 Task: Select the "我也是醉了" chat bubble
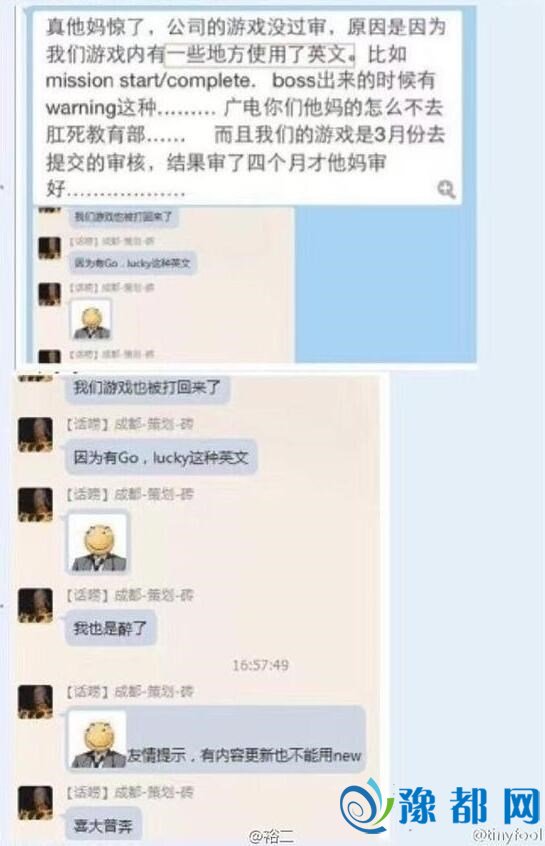pyautogui.click(x=111, y=628)
